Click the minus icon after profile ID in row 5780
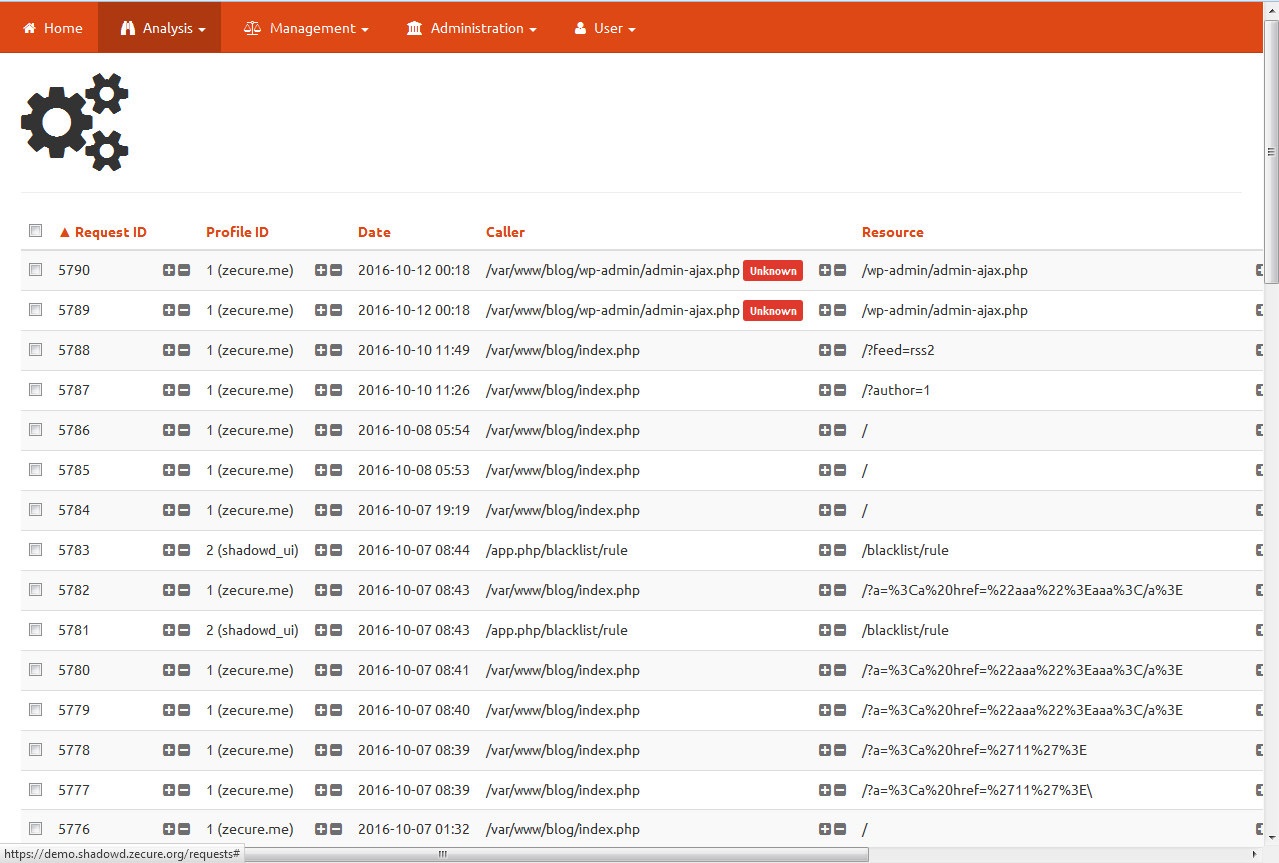 click(336, 670)
